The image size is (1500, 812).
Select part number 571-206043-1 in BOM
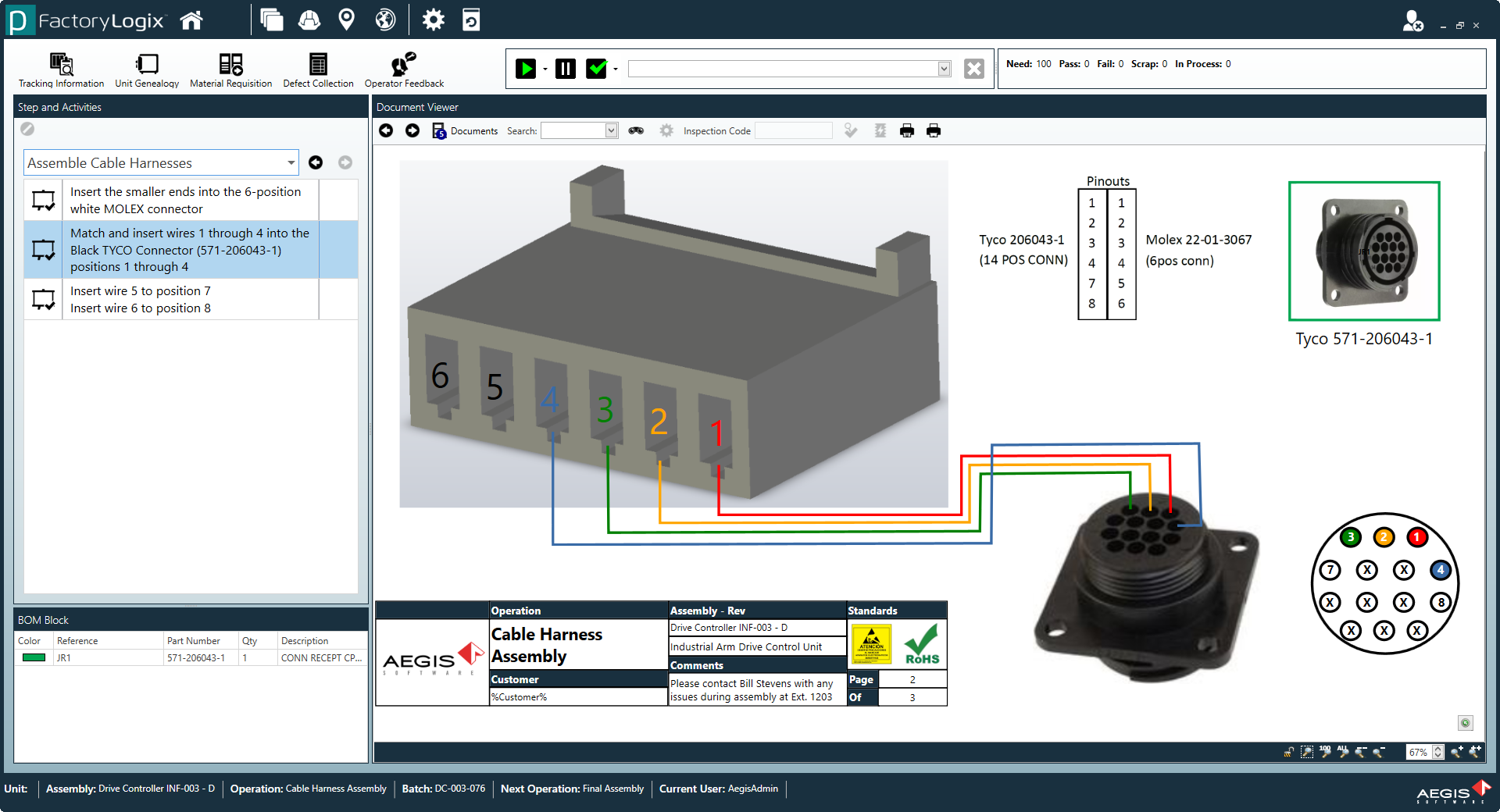pos(196,658)
